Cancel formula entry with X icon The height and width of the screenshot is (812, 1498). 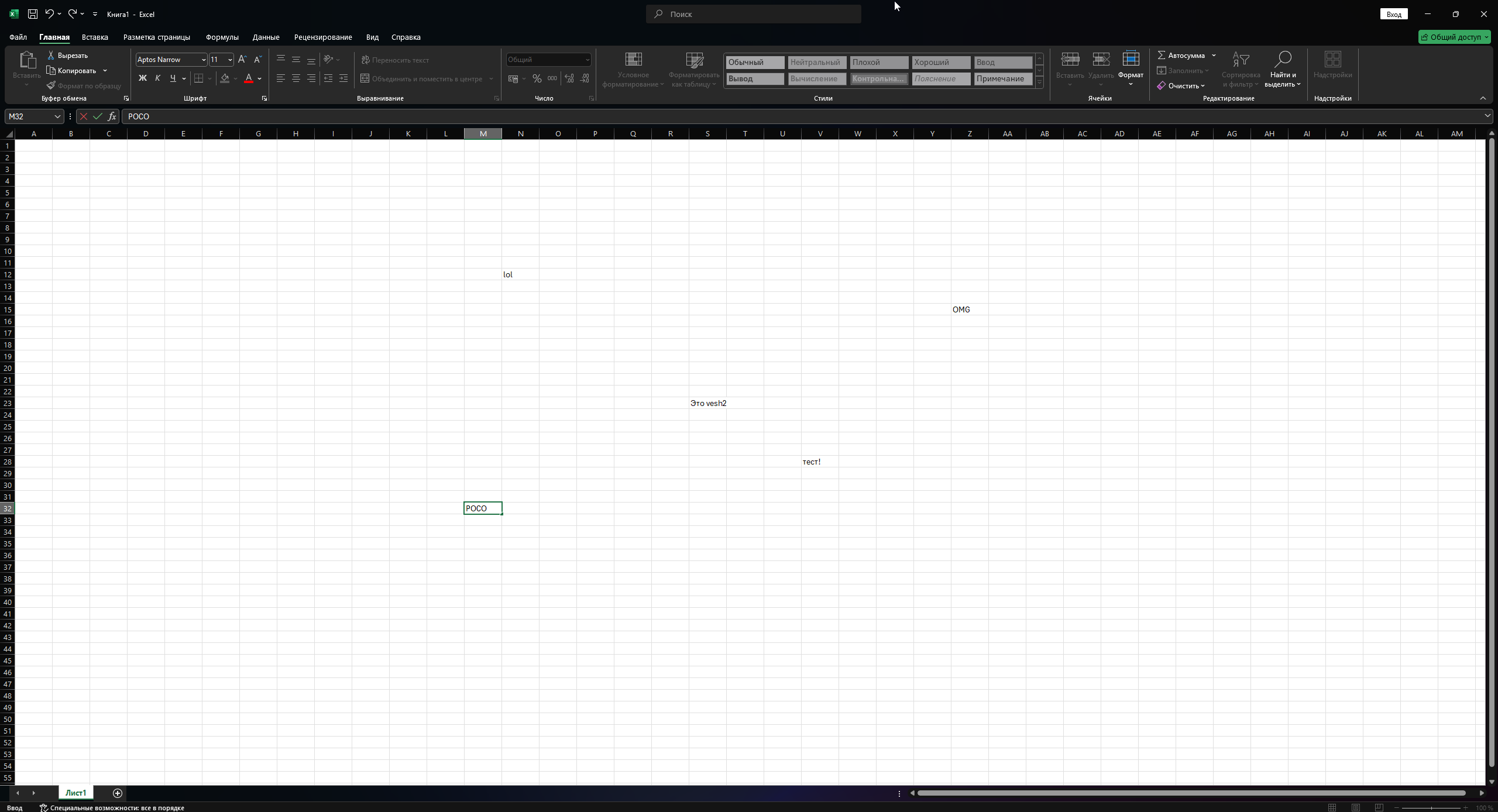pyautogui.click(x=84, y=116)
